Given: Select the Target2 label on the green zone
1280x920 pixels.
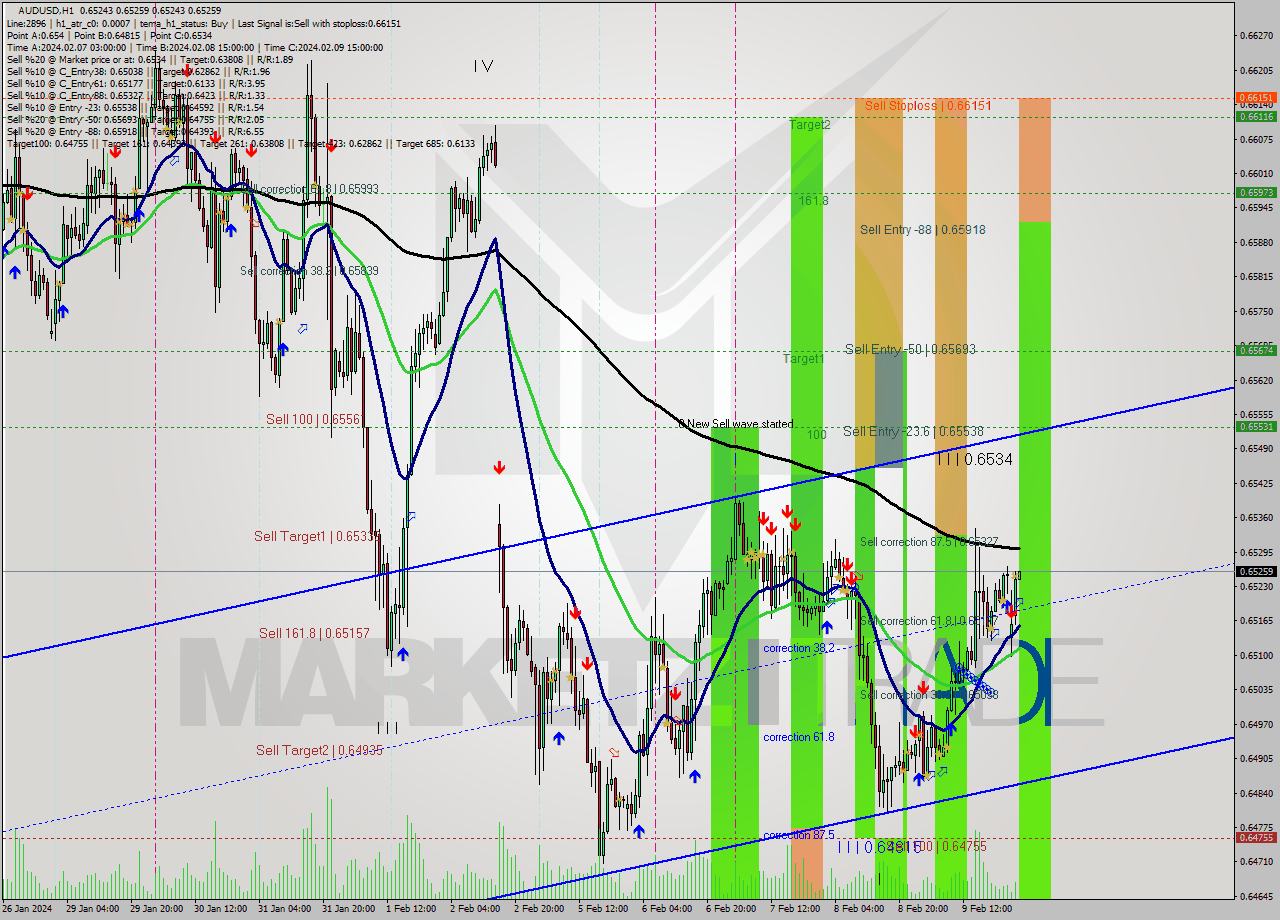Looking at the screenshot, I should (x=808, y=126).
